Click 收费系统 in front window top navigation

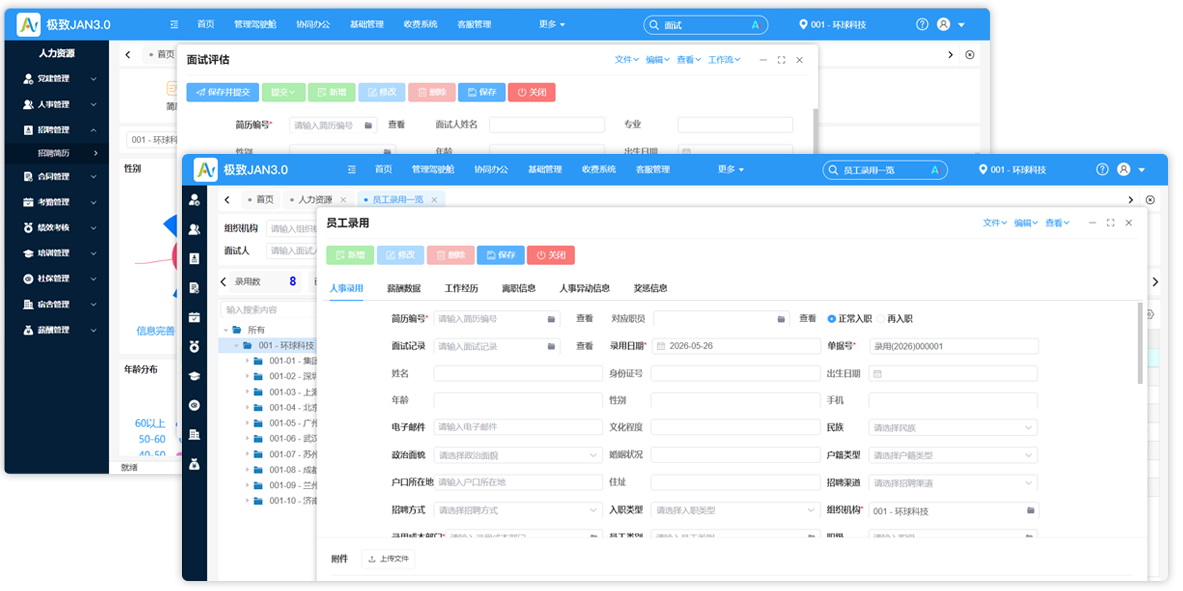click(x=599, y=169)
